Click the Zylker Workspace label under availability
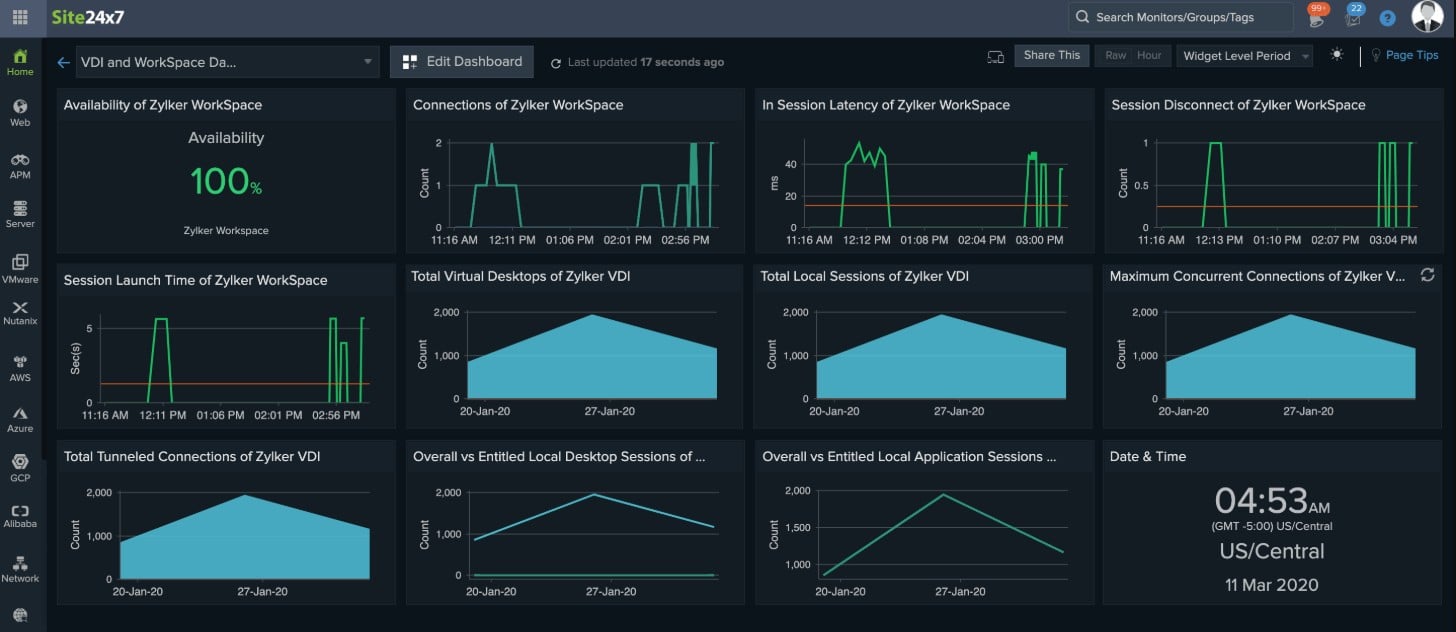Image resolution: width=1456 pixels, height=632 pixels. click(226, 231)
